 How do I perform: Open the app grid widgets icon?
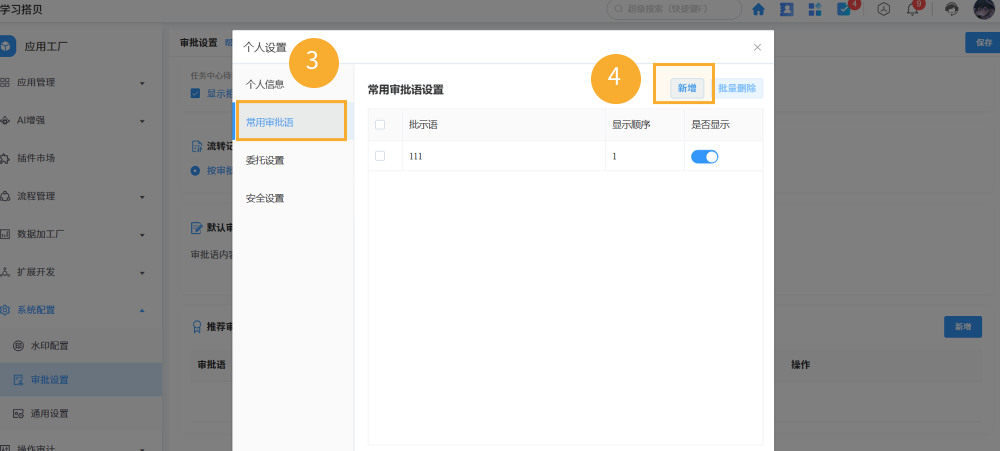(815, 10)
